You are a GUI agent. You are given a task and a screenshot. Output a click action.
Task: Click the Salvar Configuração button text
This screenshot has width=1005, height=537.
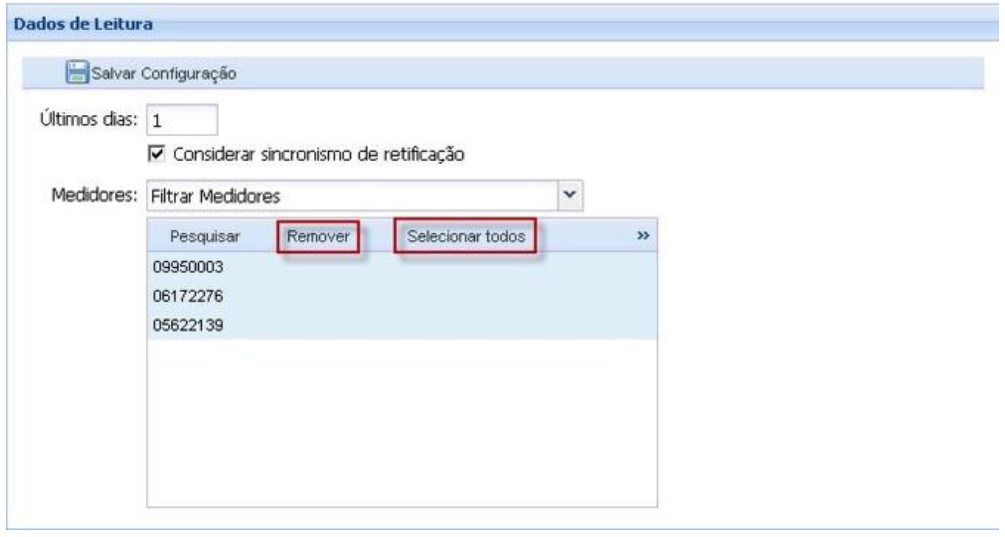(161, 74)
